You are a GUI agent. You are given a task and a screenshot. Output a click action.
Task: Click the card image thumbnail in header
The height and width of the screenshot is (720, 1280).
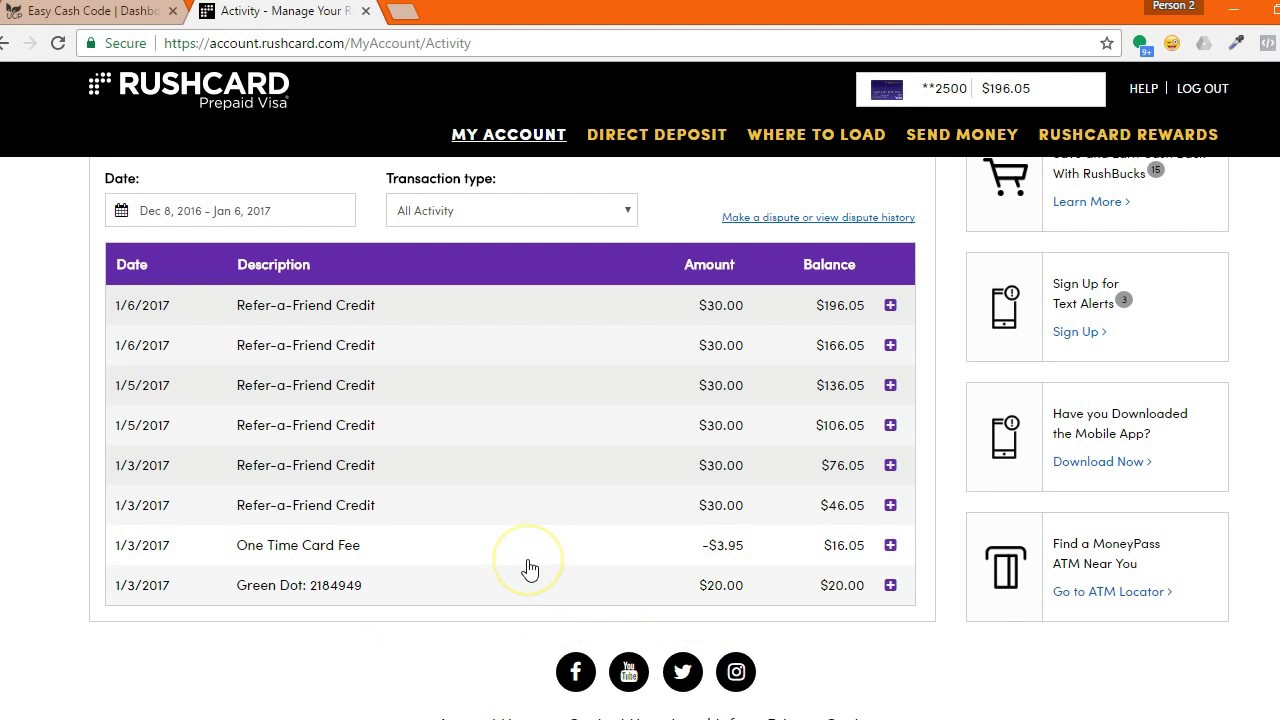(x=887, y=89)
